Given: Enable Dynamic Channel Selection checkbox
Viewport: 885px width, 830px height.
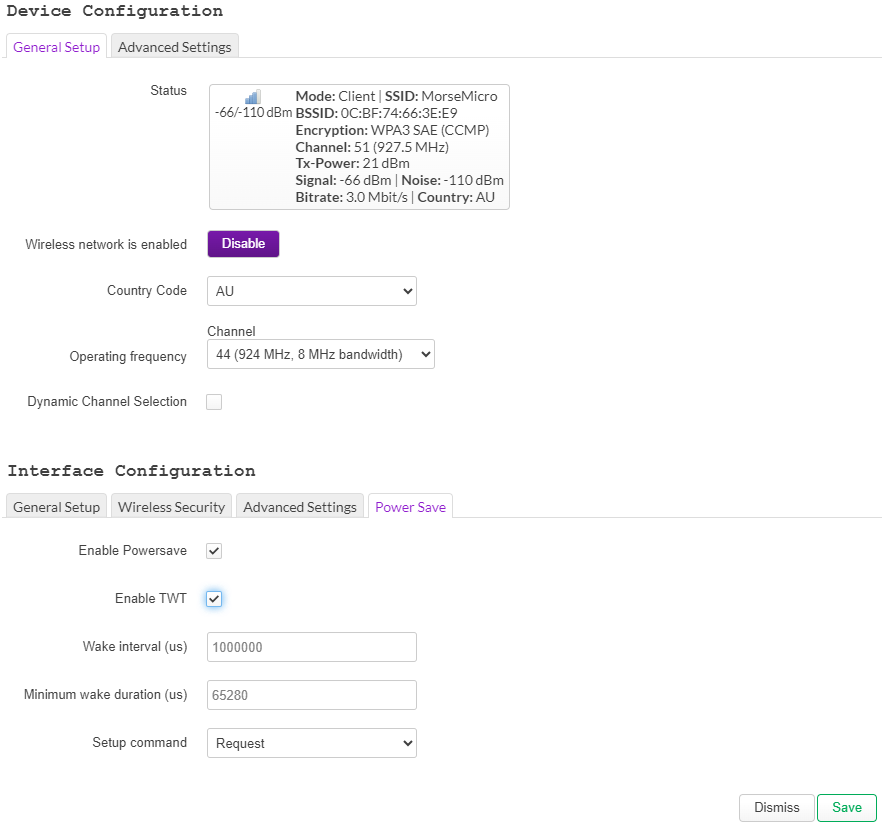Looking at the screenshot, I should [214, 402].
